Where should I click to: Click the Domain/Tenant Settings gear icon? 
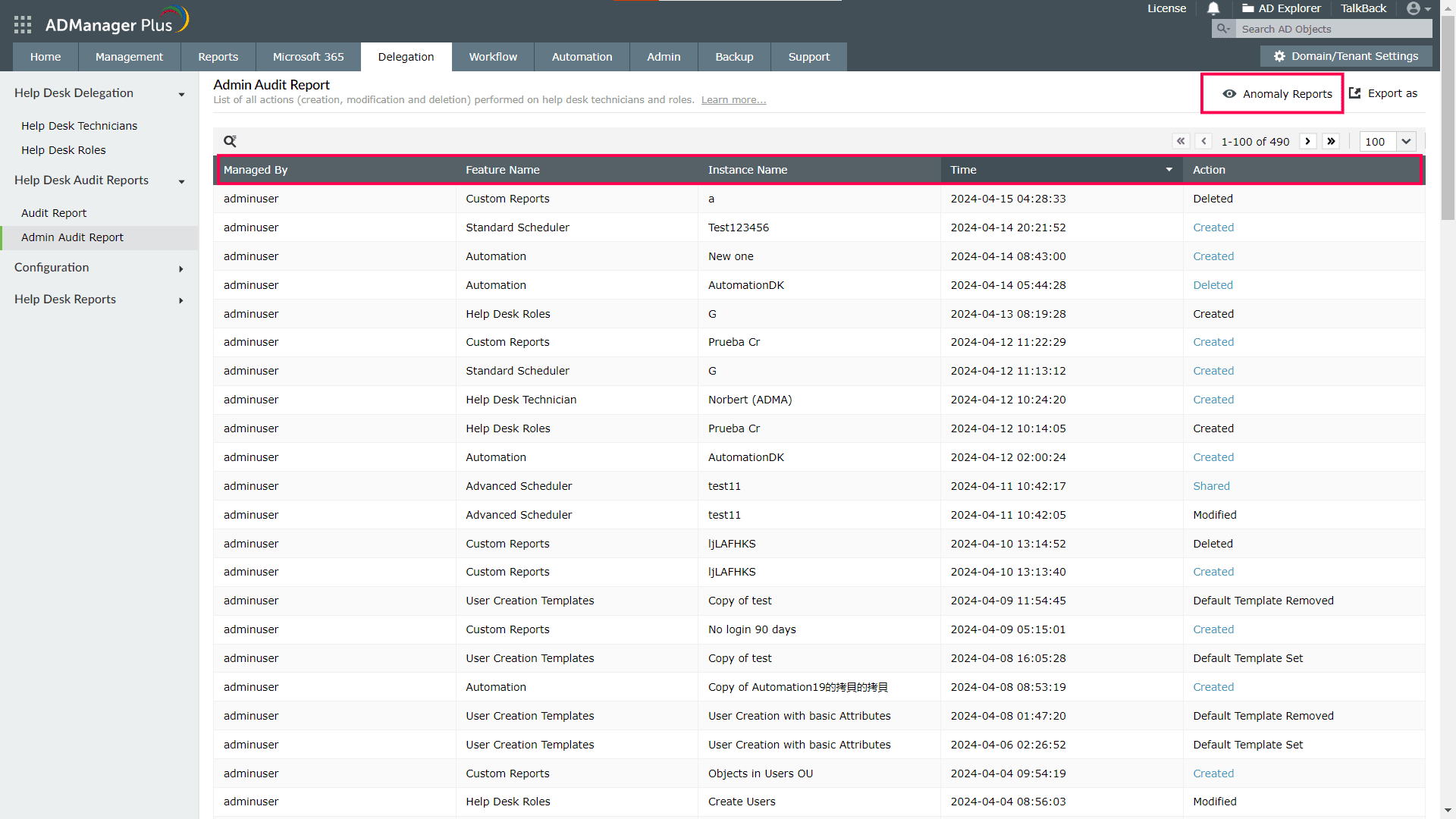[x=1278, y=56]
